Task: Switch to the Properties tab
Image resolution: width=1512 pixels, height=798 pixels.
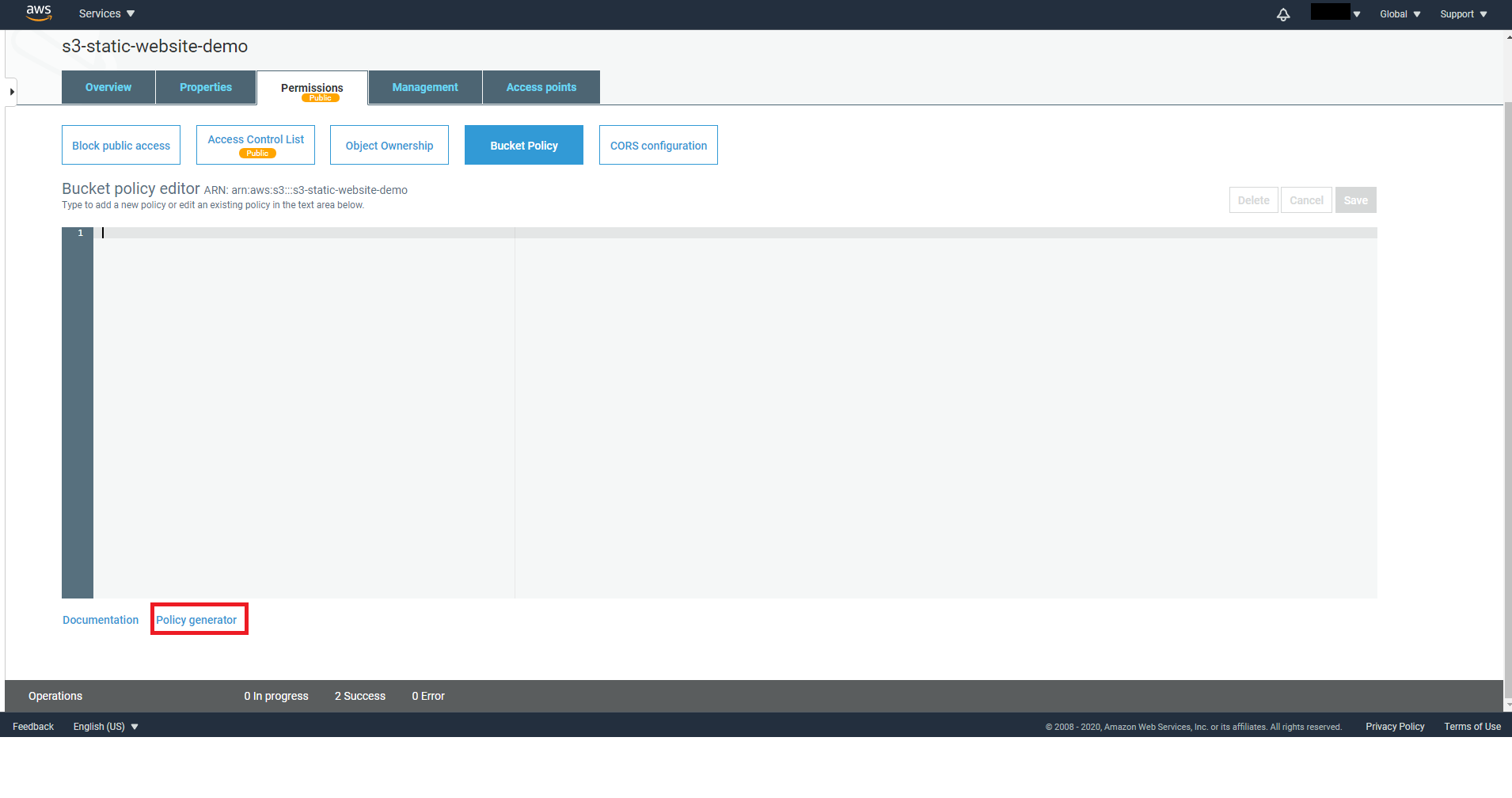Action: pos(206,87)
